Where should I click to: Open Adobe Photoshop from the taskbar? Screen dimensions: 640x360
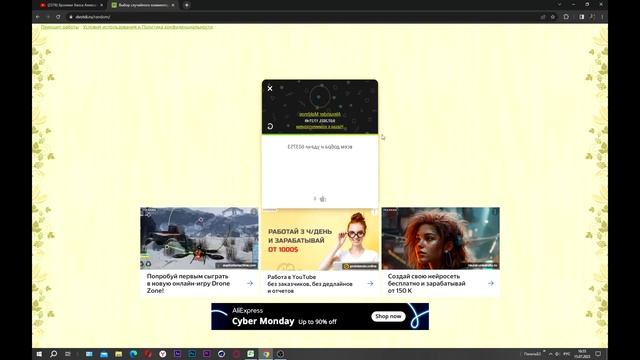point(192,354)
